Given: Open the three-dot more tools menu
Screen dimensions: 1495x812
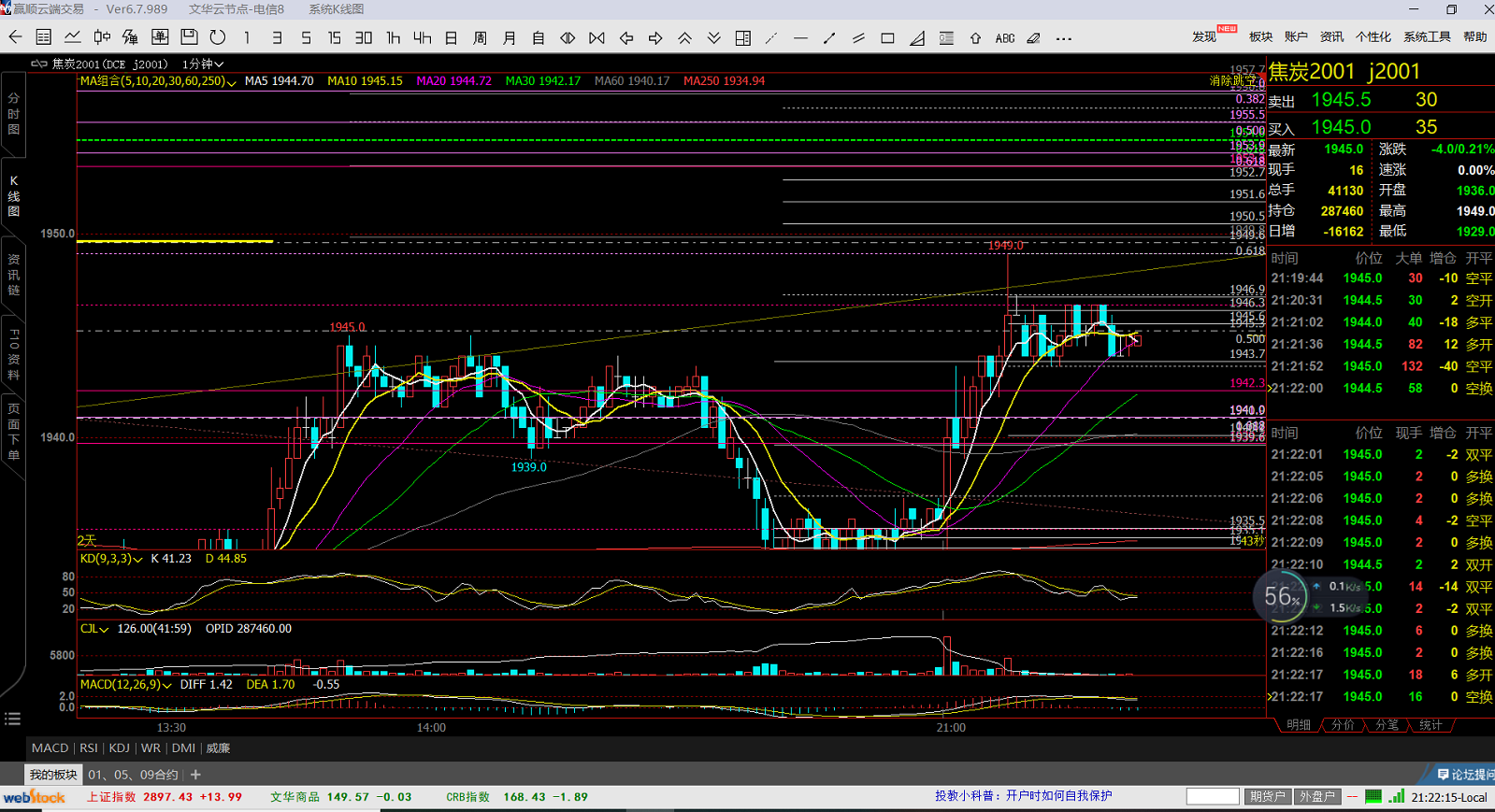Looking at the screenshot, I should point(1063,38).
